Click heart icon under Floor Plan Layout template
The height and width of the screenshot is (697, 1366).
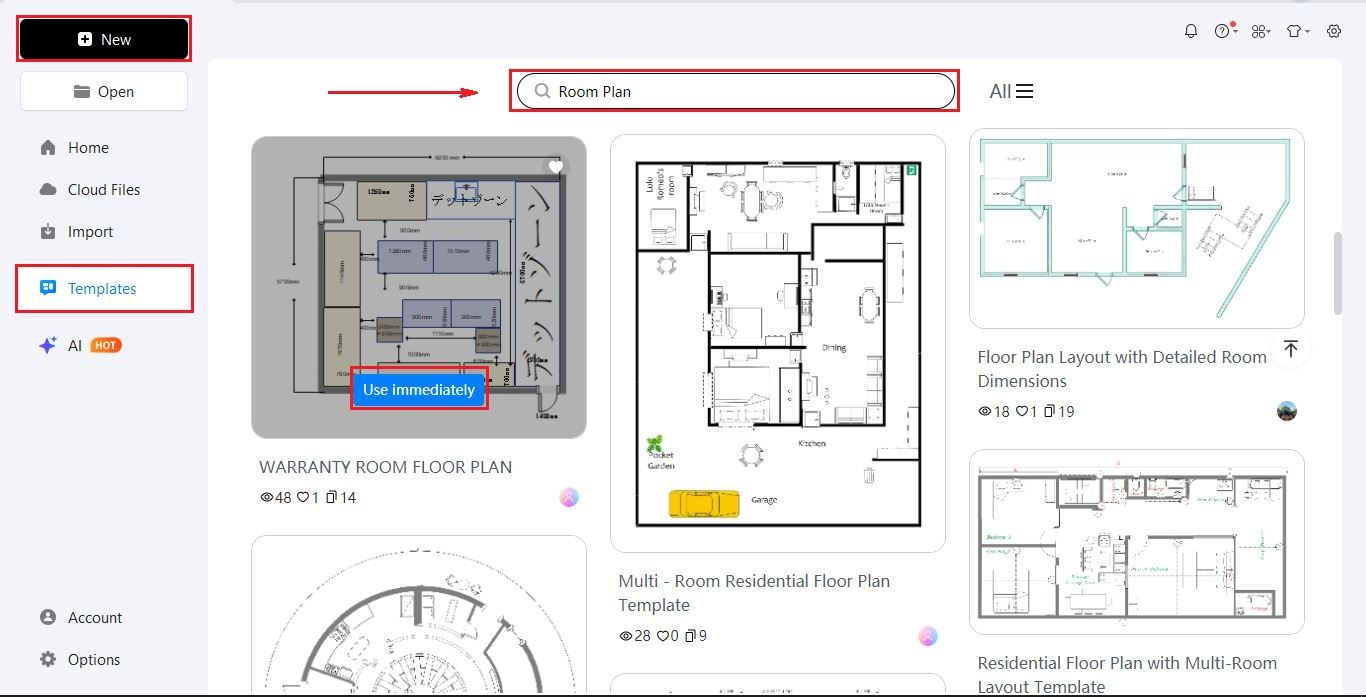click(x=1021, y=411)
